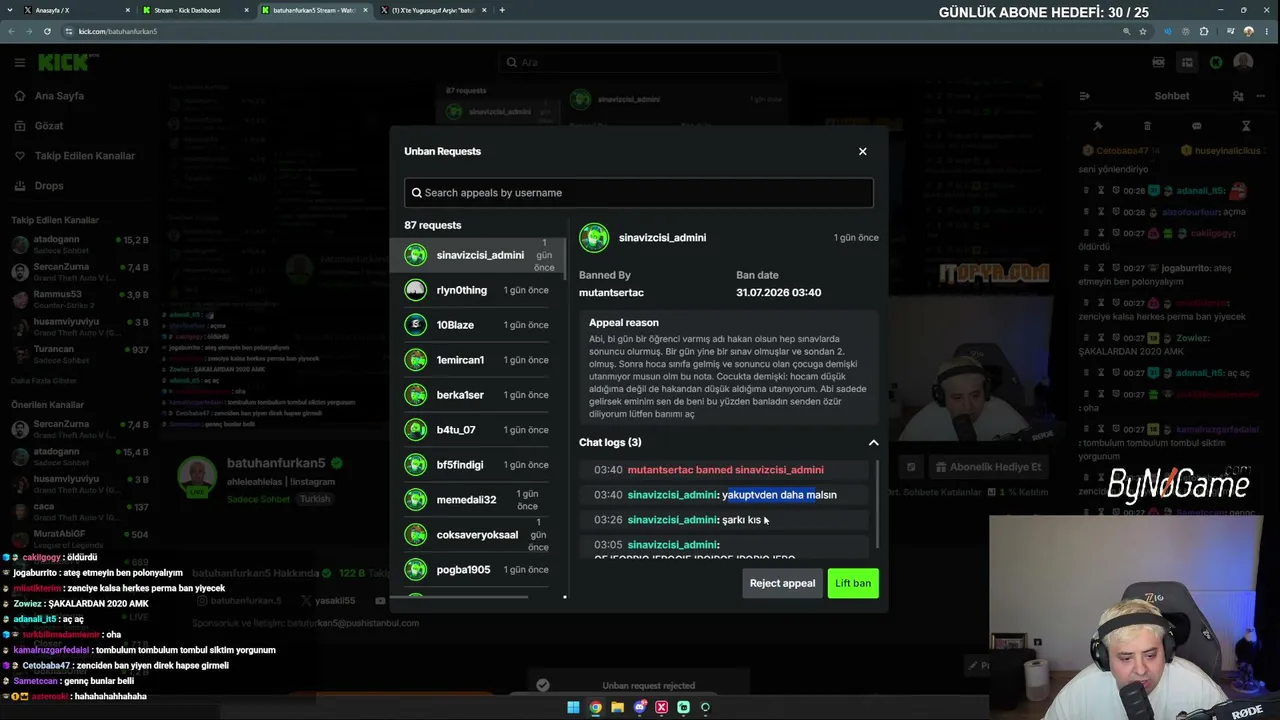The image size is (1280, 720).
Task: Click the Lift ban button
Action: coord(853,583)
